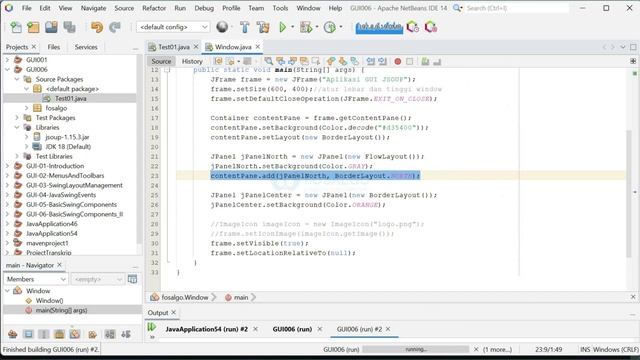Screen dimensions: 640x360
Task: Open the default config combo box
Action: 173,27
